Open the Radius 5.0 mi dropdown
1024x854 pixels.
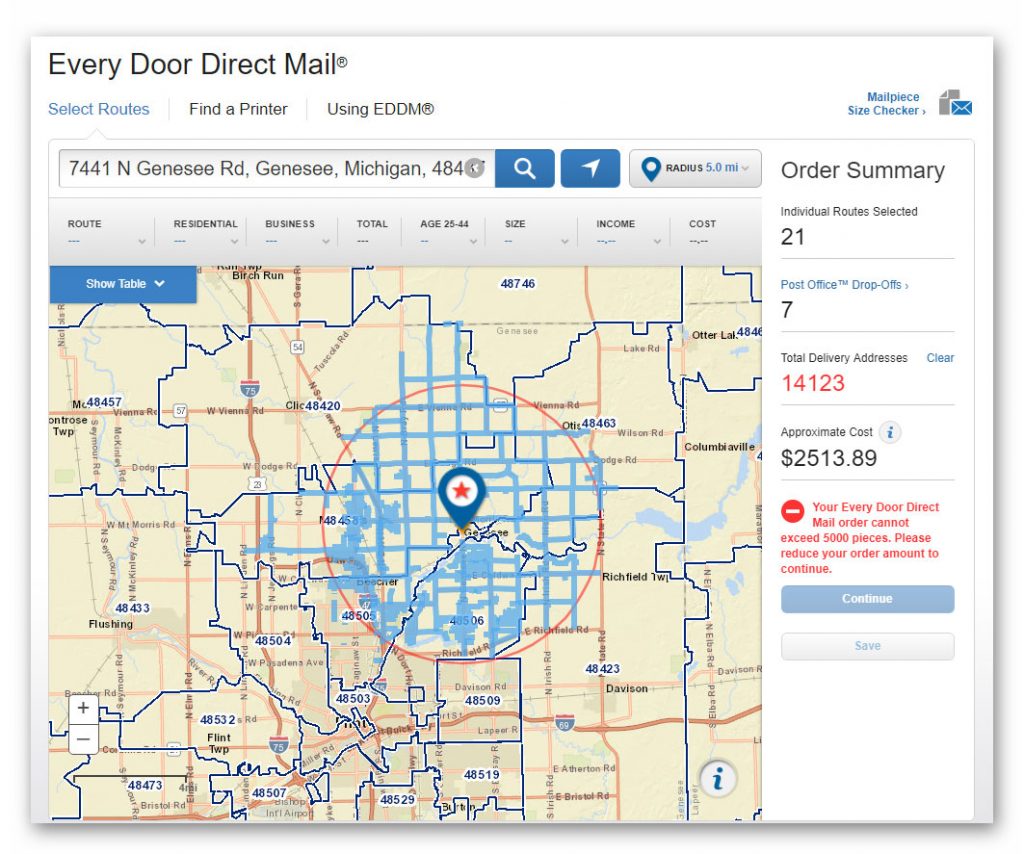pyautogui.click(x=694, y=167)
